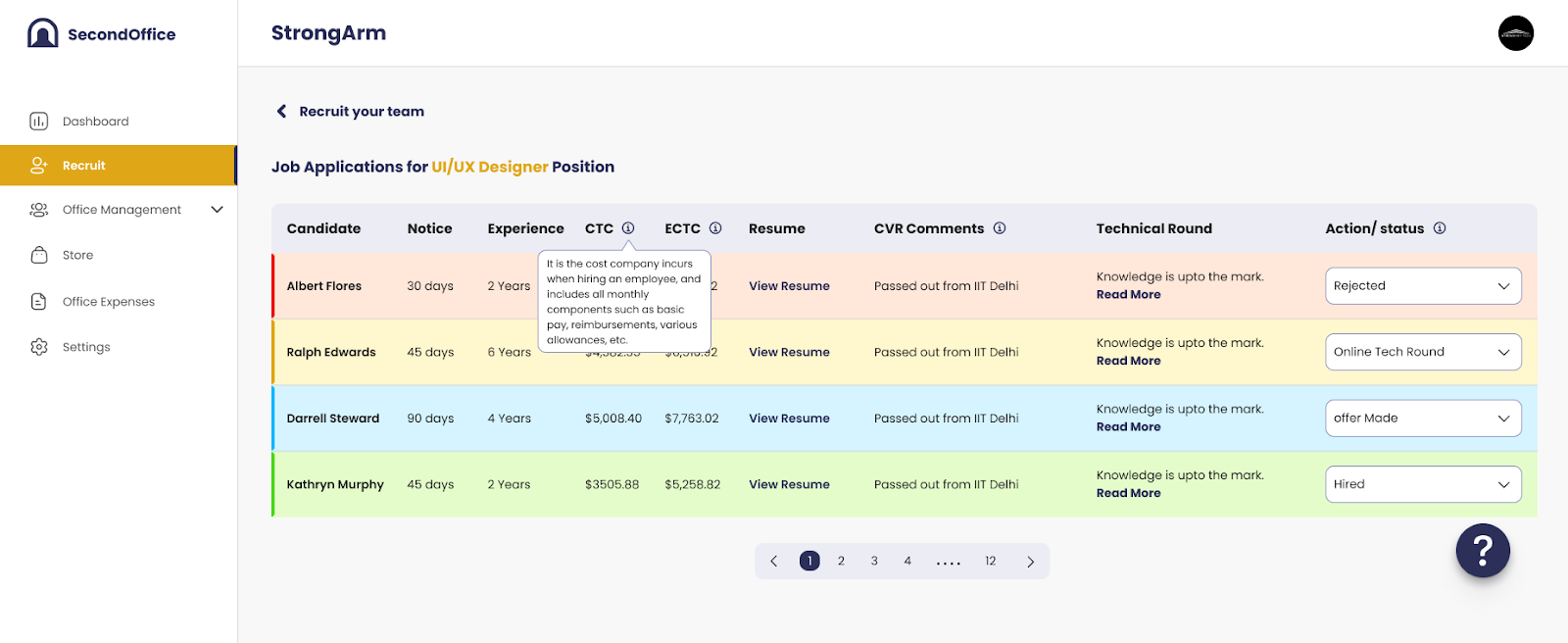Screen dimensions: 1568x643
Task: Go to page 3 in pagination
Action: coord(874,562)
